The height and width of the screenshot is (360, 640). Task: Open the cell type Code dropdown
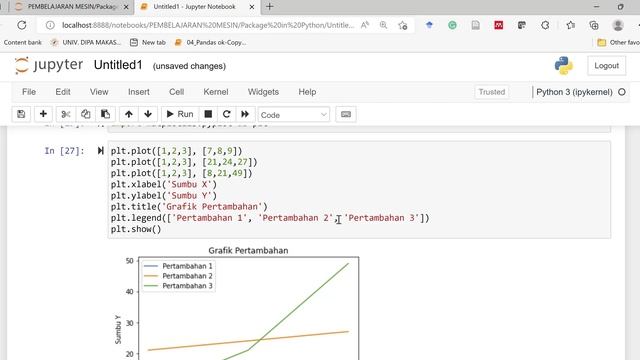coord(293,115)
